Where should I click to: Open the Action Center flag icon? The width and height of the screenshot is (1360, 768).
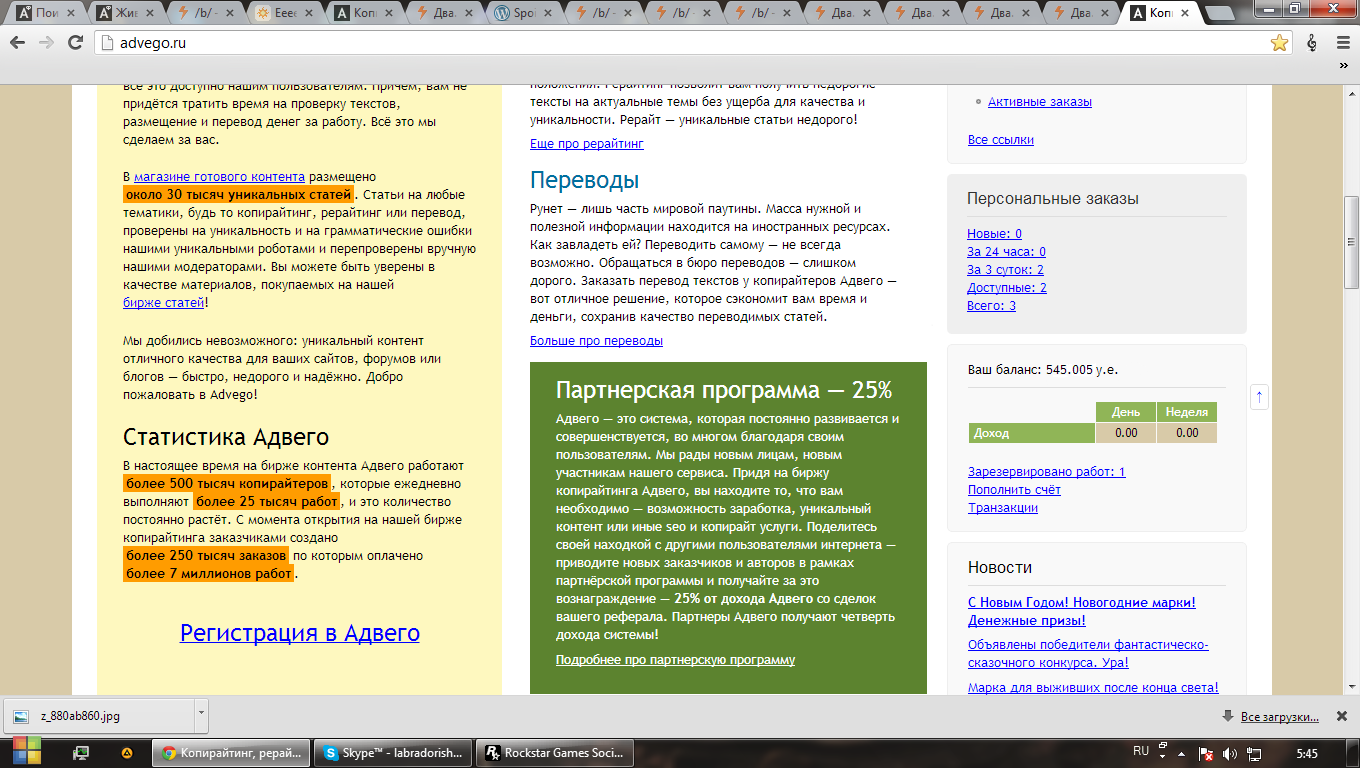click(x=1206, y=752)
